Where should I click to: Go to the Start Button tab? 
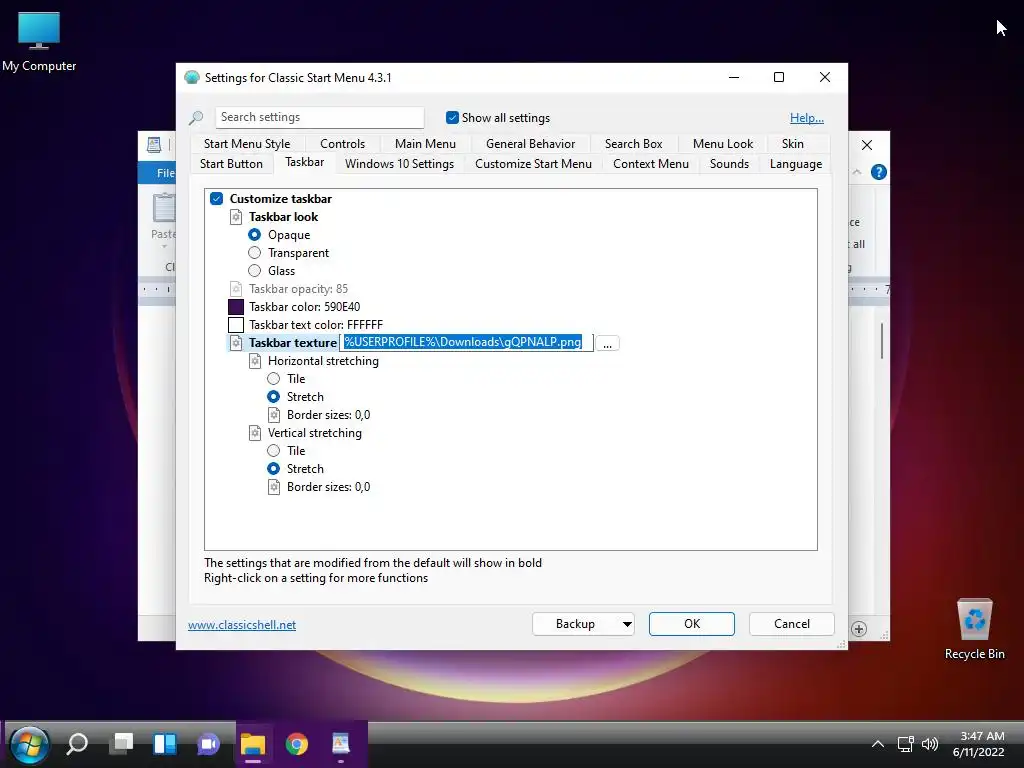231,164
